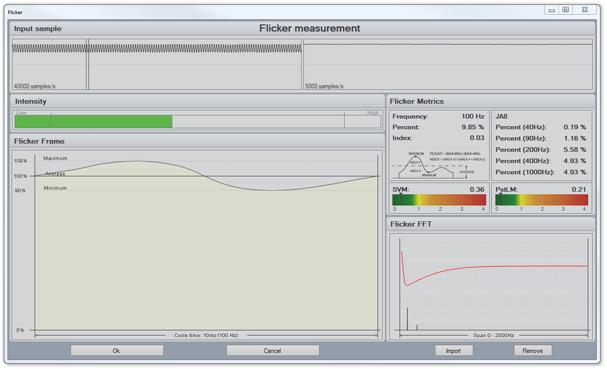
Task: Click the Input sample header
Action: [x=38, y=29]
